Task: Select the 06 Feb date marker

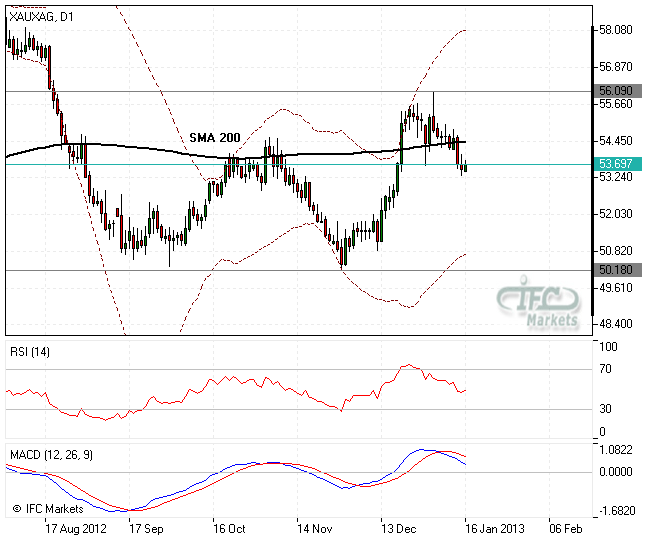Action: [x=567, y=527]
